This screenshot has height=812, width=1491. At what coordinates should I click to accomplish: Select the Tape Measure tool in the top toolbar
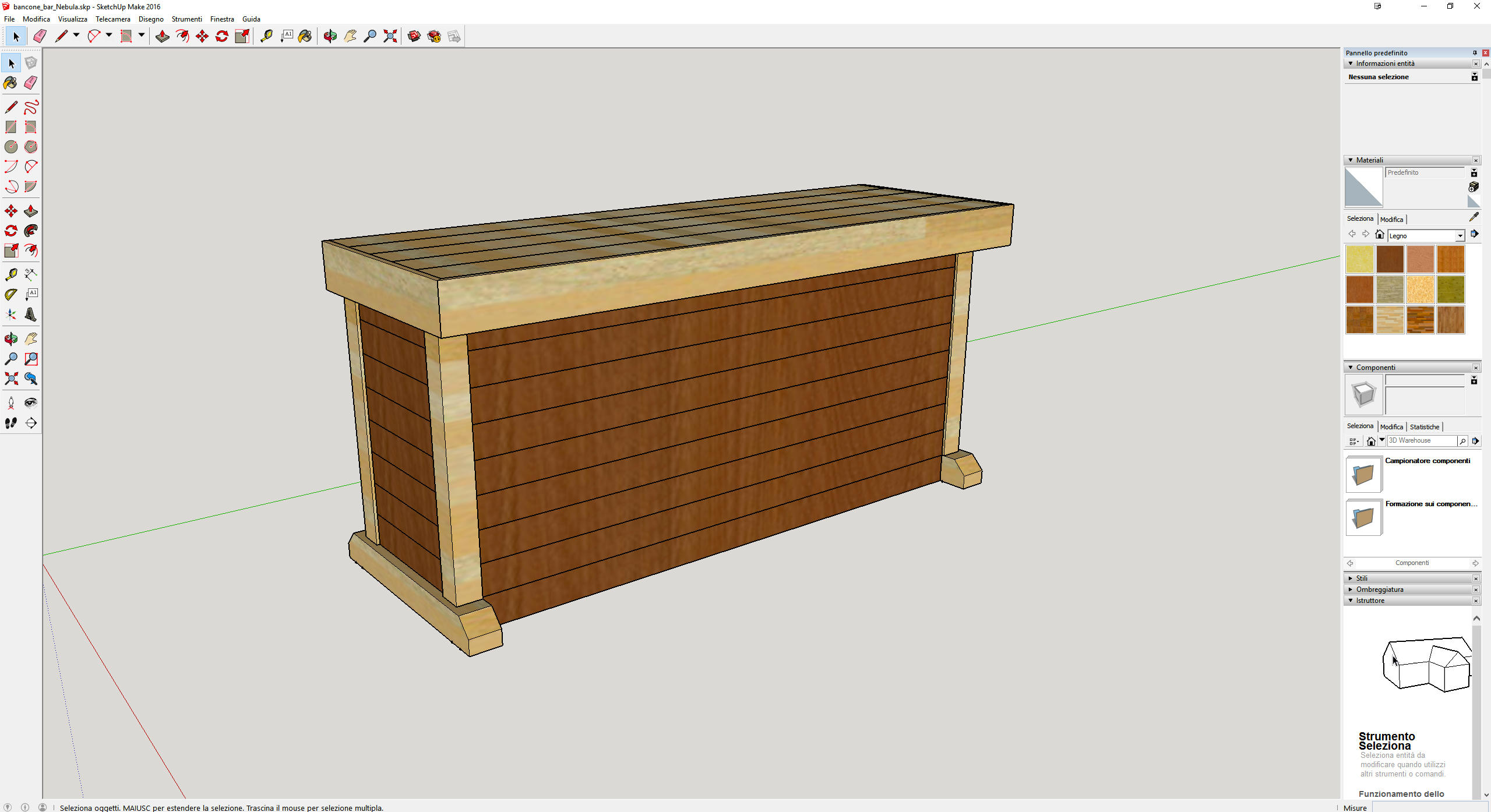[x=266, y=36]
